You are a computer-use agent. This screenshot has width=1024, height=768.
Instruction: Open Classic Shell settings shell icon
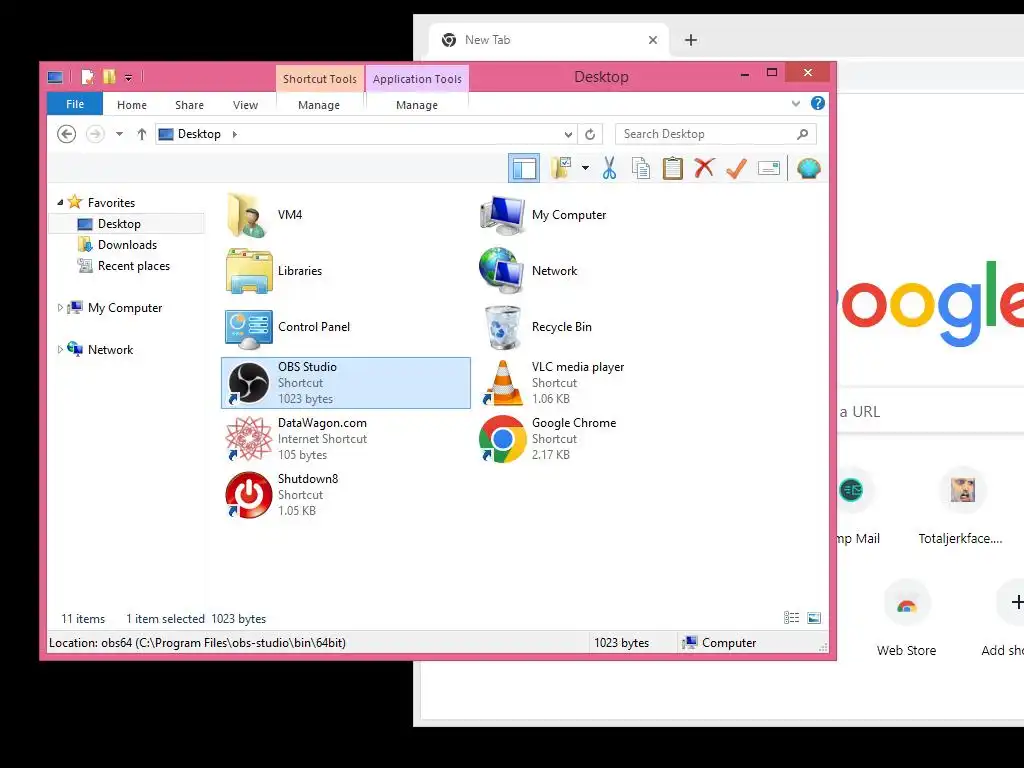(808, 168)
